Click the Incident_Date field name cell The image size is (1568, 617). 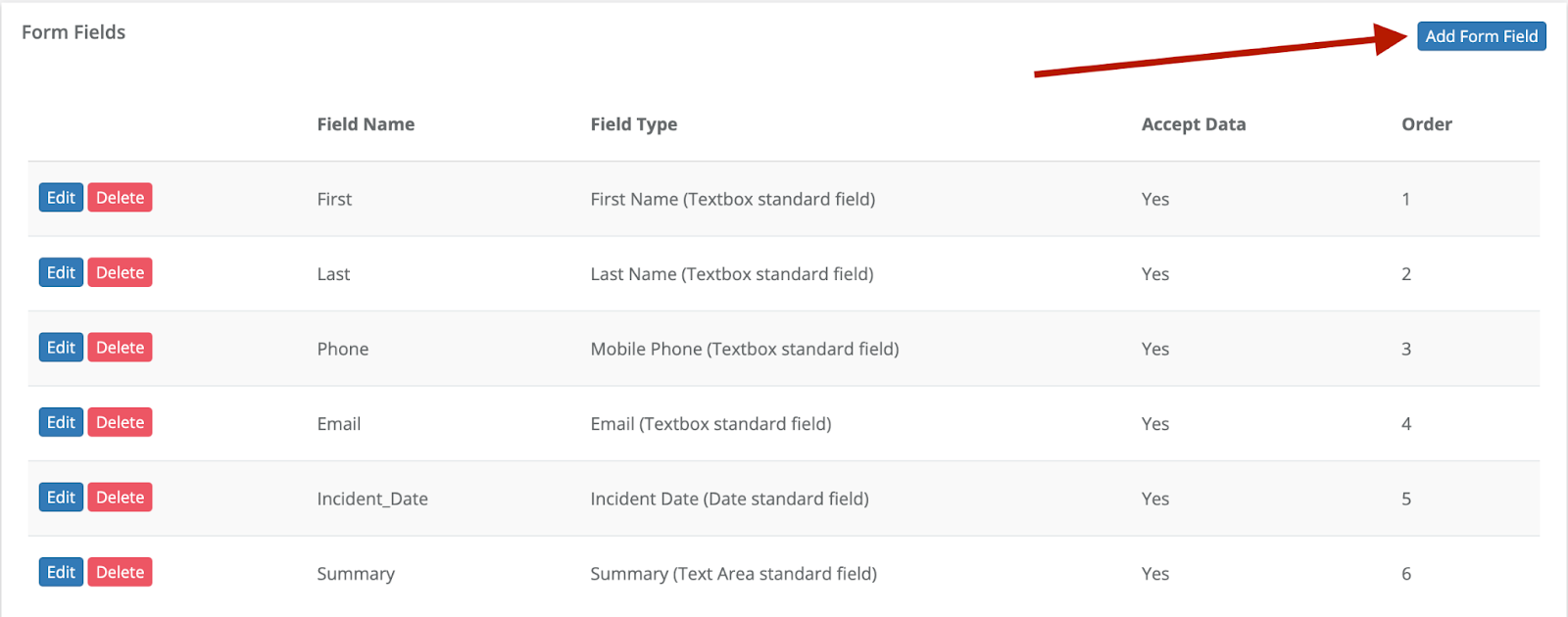(x=372, y=499)
